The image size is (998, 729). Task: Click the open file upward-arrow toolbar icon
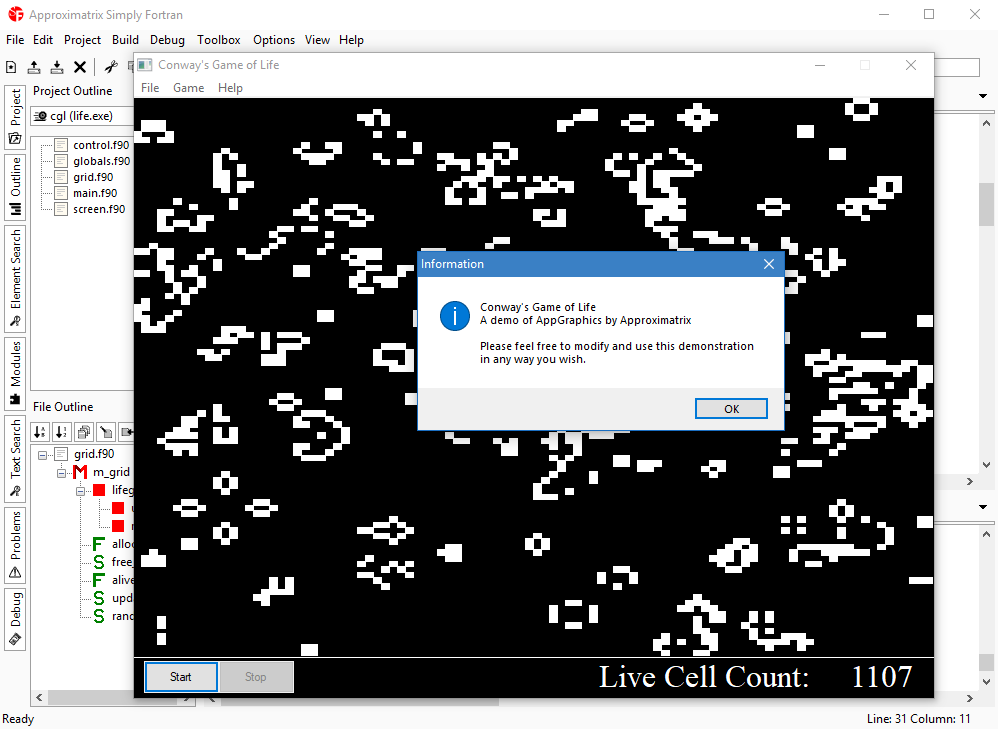point(34,67)
